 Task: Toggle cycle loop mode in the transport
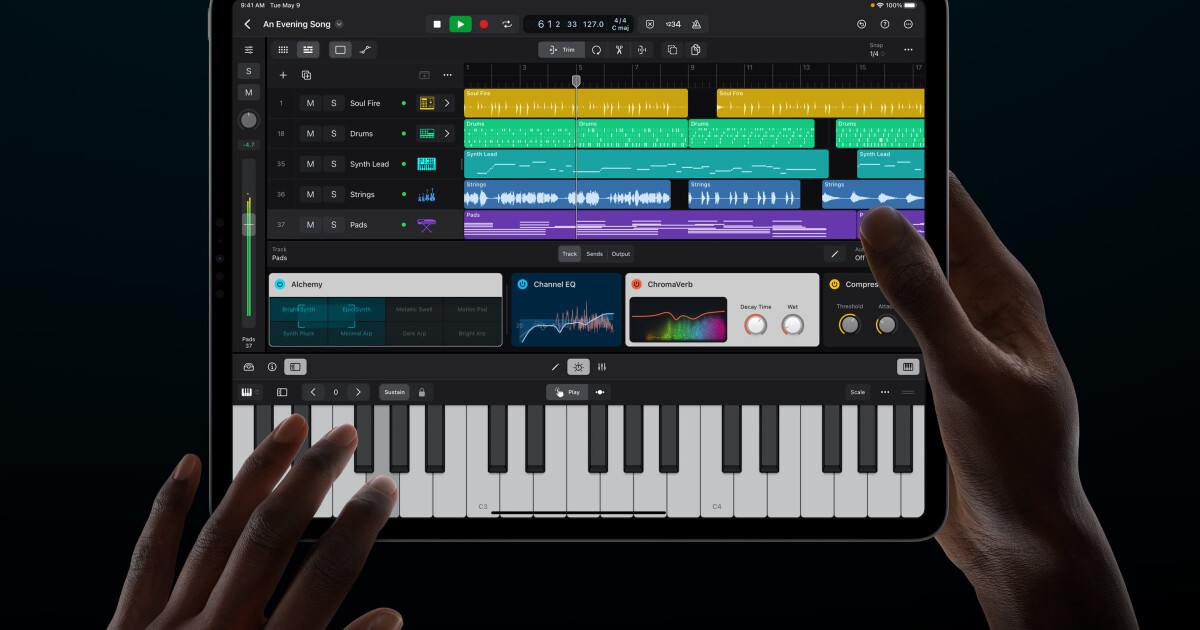click(507, 24)
